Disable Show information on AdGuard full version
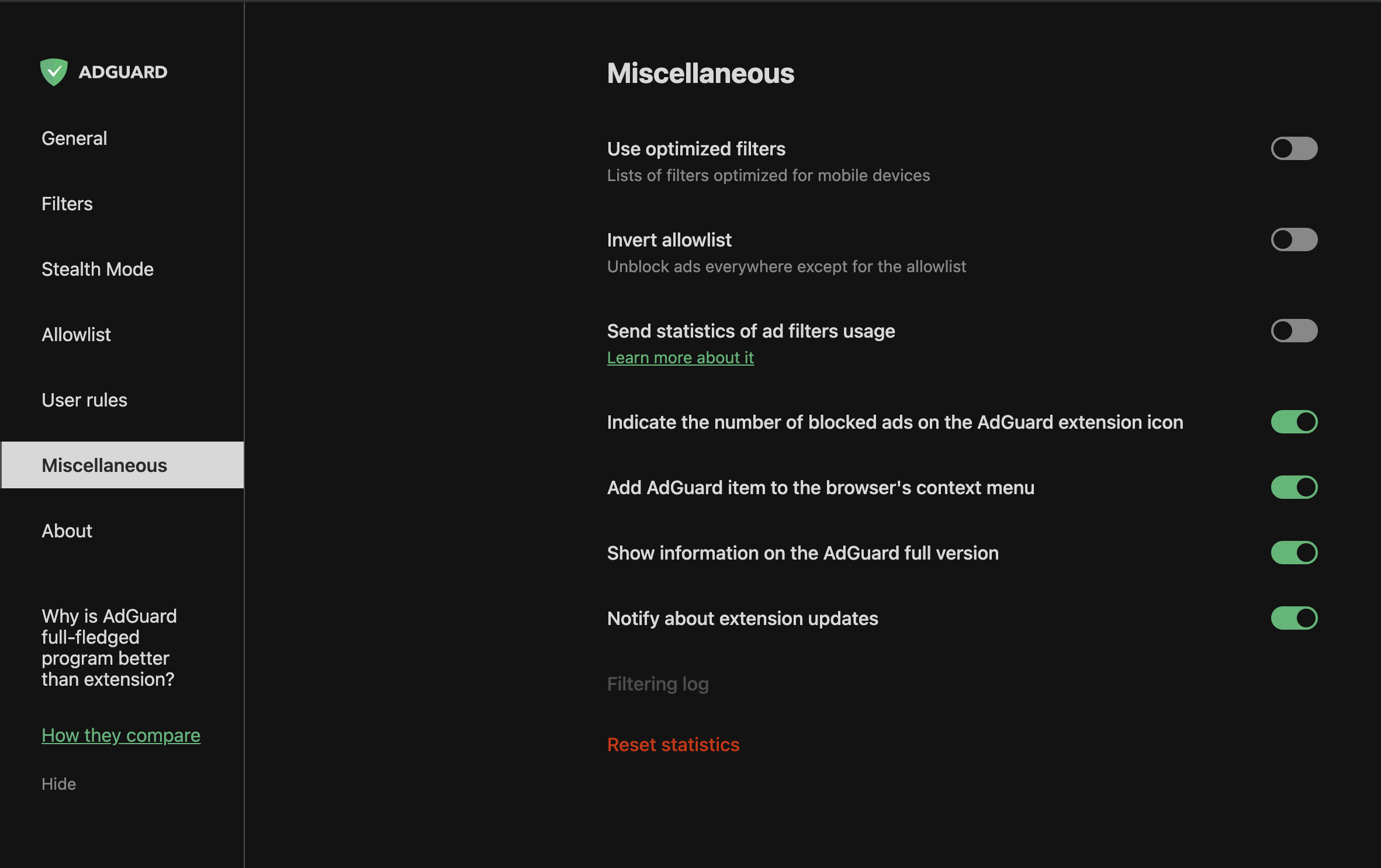The height and width of the screenshot is (868, 1381). pos(1293,552)
